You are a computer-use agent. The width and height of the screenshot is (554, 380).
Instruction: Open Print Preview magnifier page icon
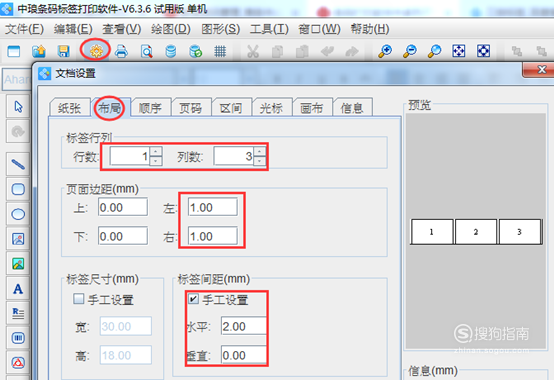coord(146,52)
